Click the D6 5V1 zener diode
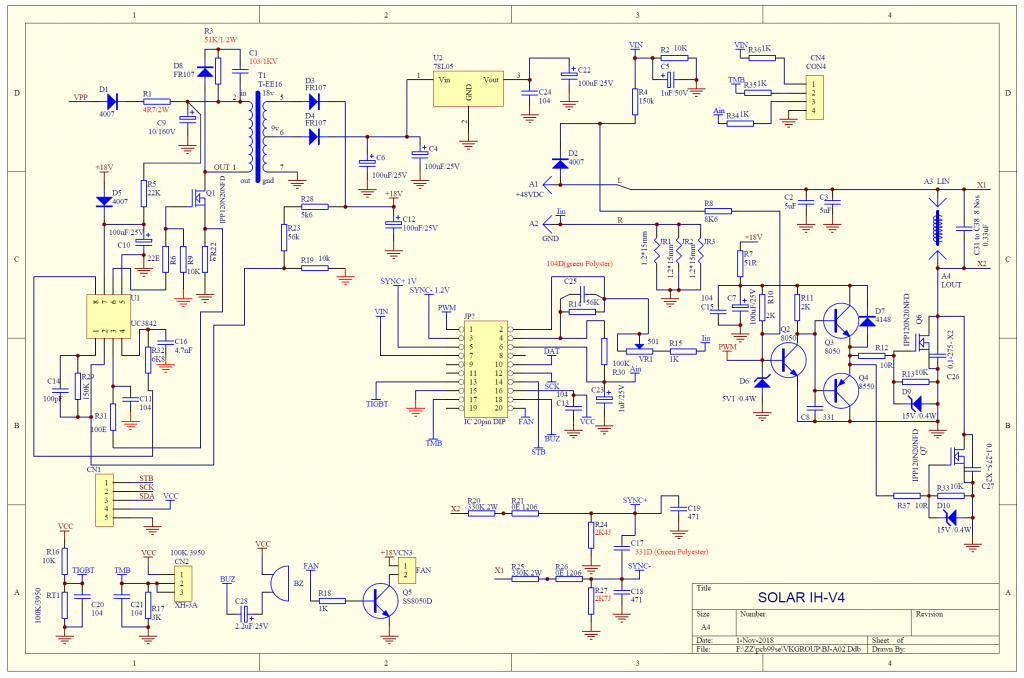Screen dimensions: 1024x678 (x=762, y=382)
